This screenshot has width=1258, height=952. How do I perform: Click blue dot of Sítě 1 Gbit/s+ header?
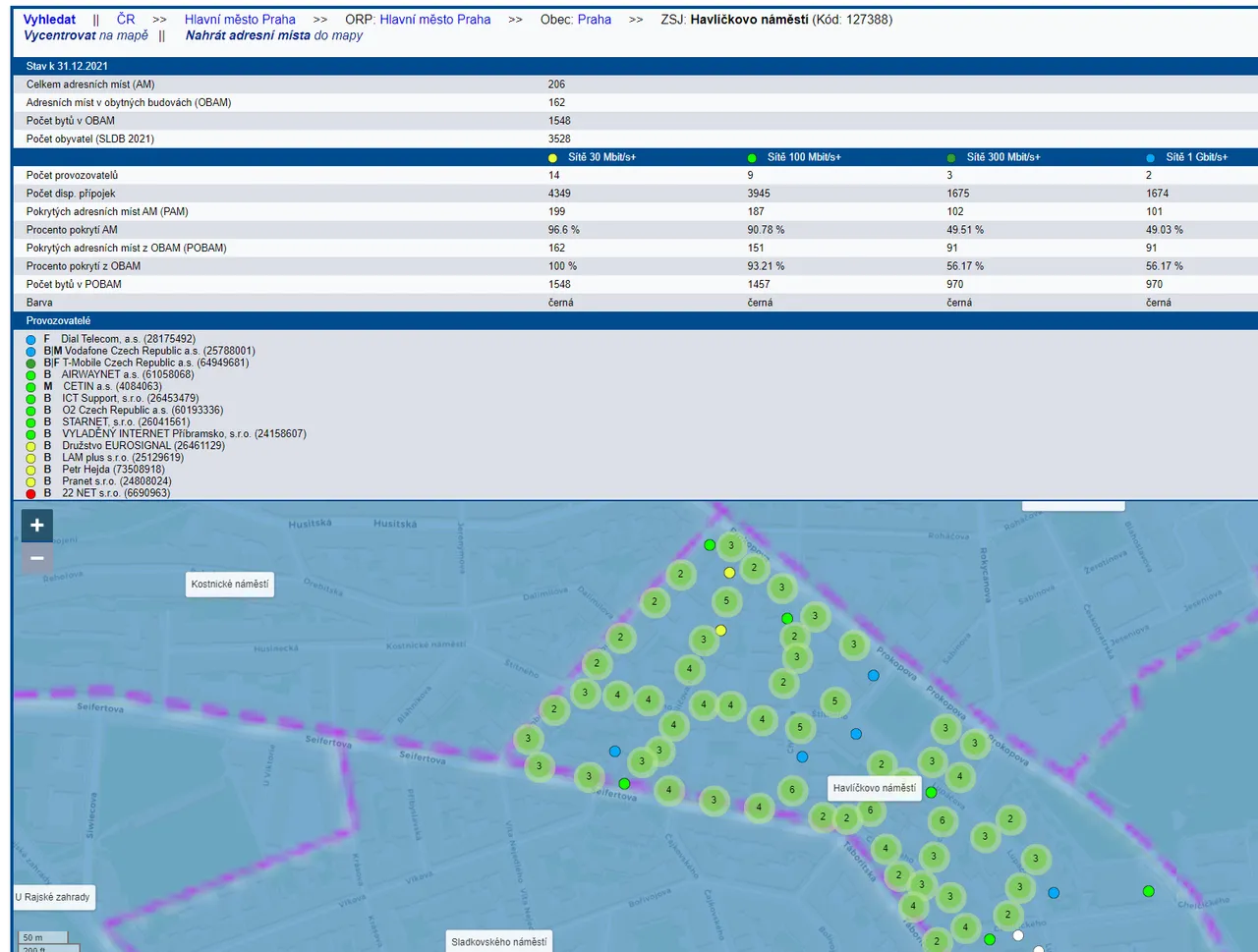[x=1150, y=158]
